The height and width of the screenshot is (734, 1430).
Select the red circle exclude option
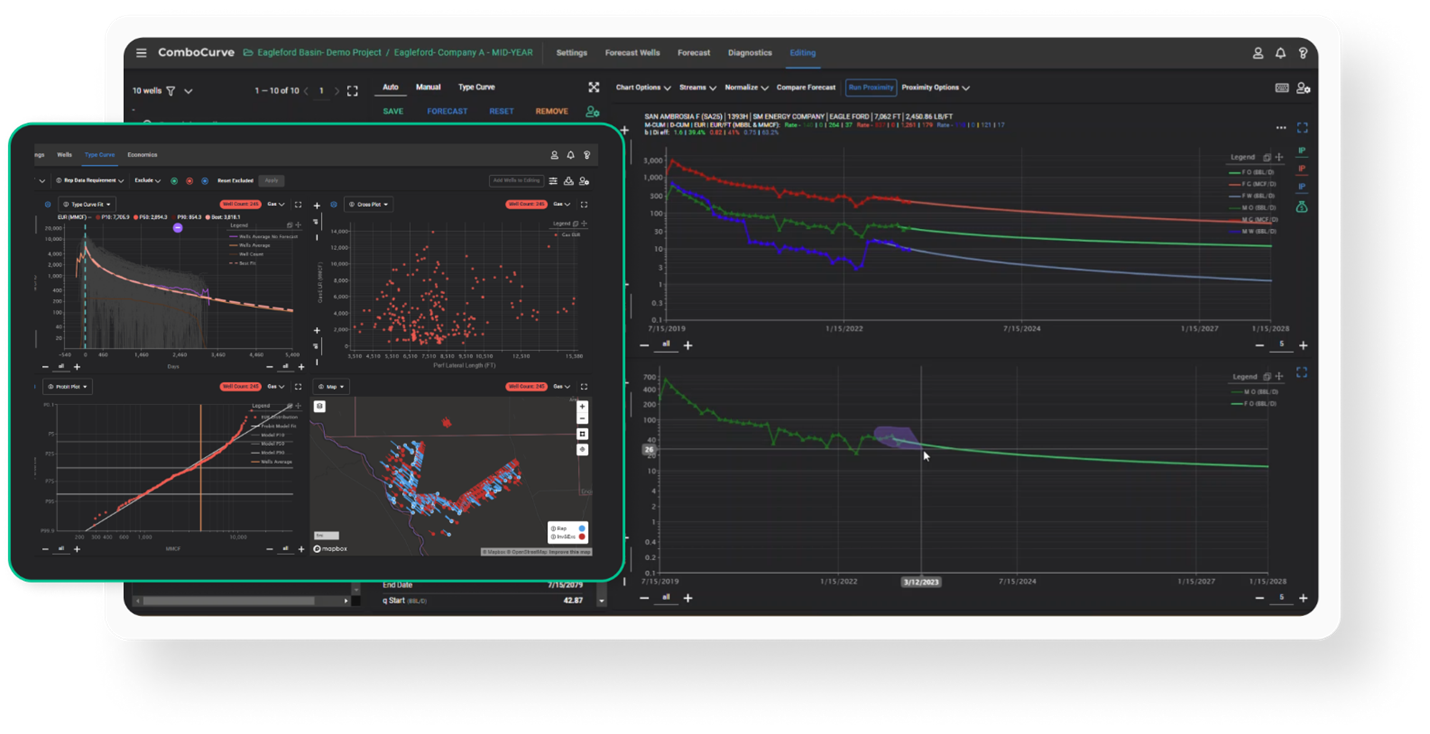point(189,181)
